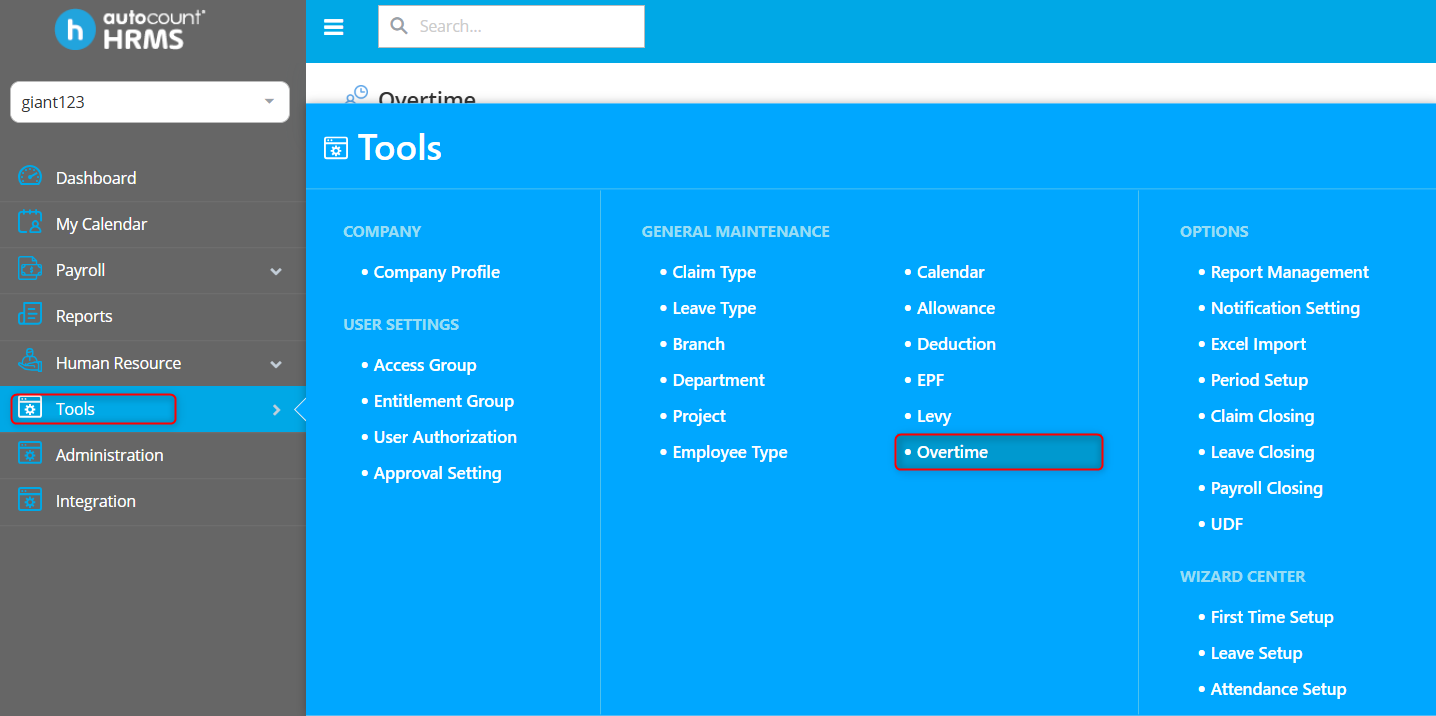
Task: Click the WIZARD CENTER heading
Action: tap(1243, 576)
